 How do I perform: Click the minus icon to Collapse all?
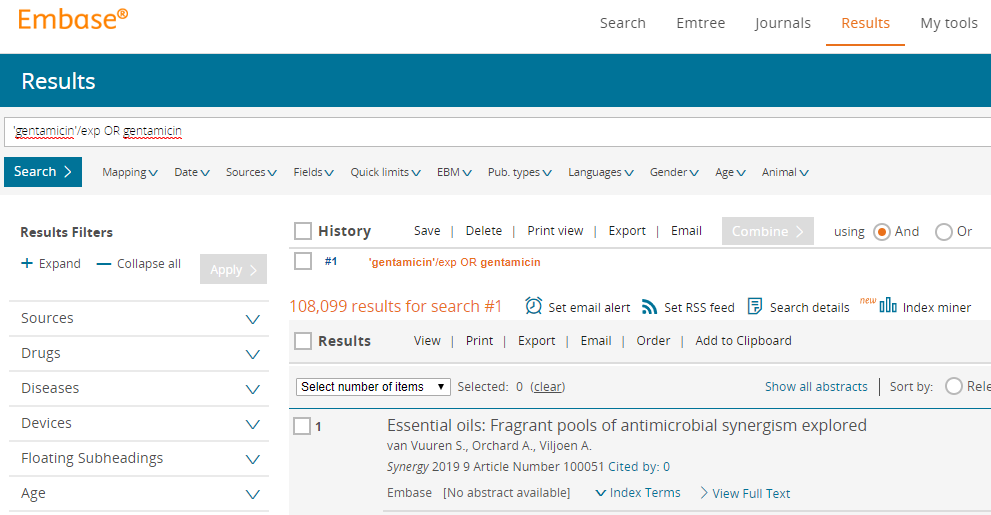[104, 264]
